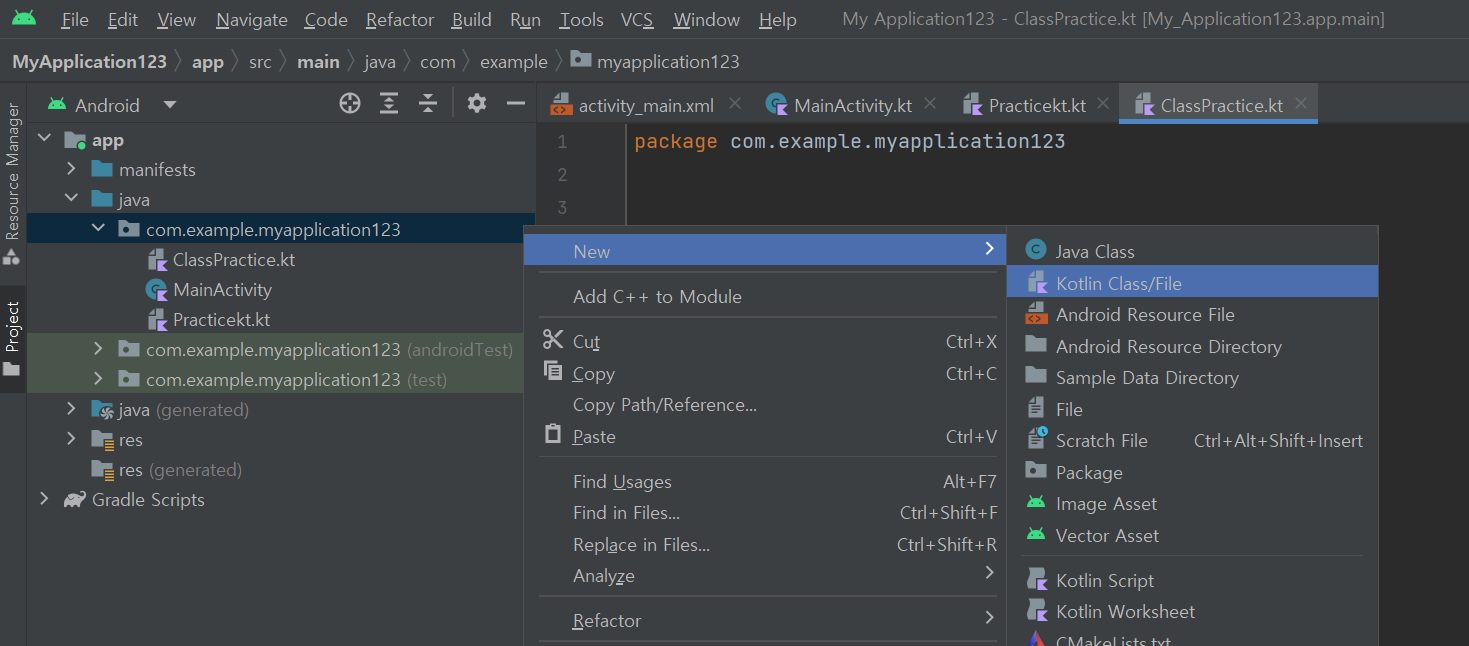Choose Sample Data Directory
The height and width of the screenshot is (646, 1469).
pos(1192,377)
